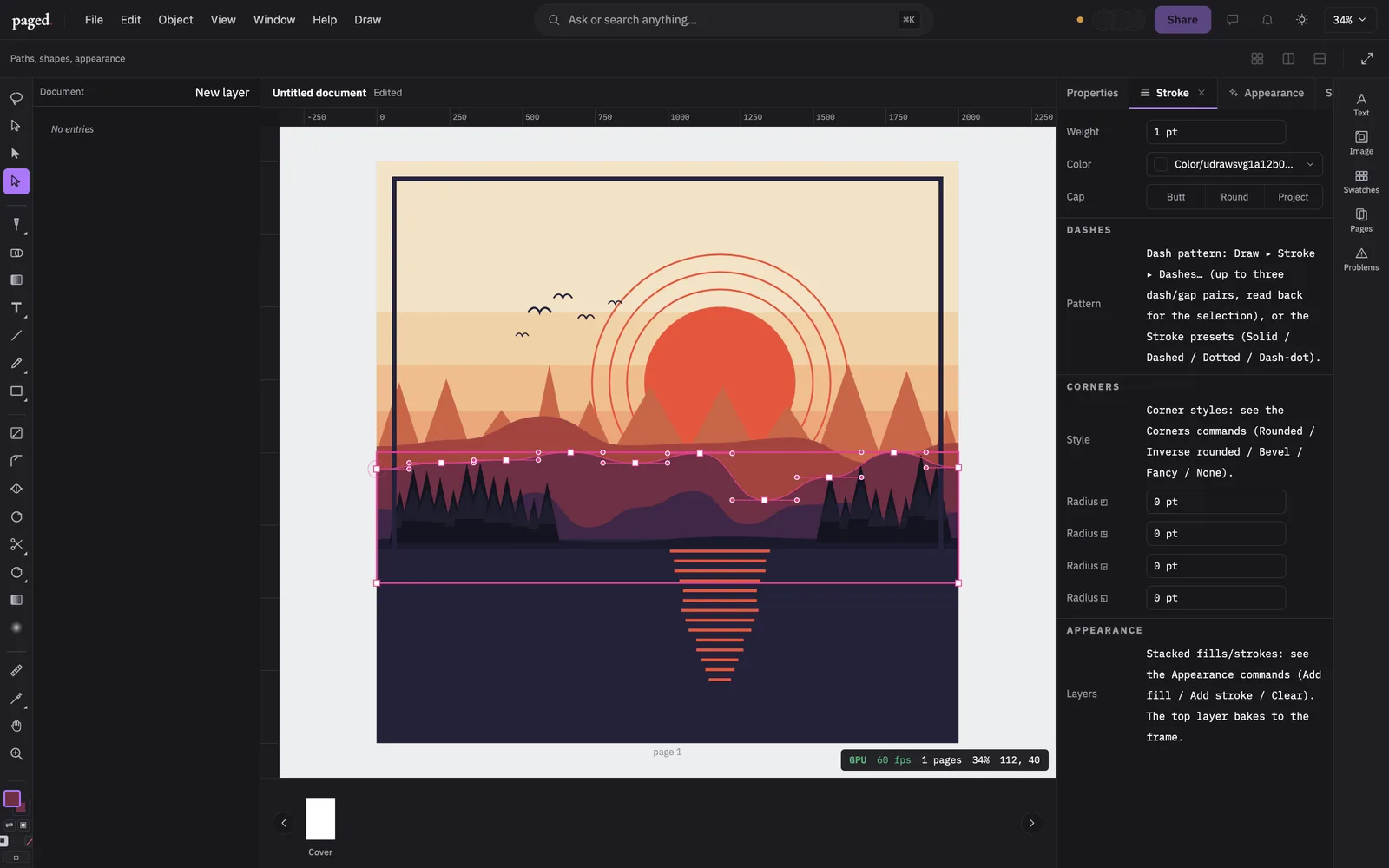Select the Pen tool in the toolbar
Screen dimensions: 1389x868
click(16, 225)
